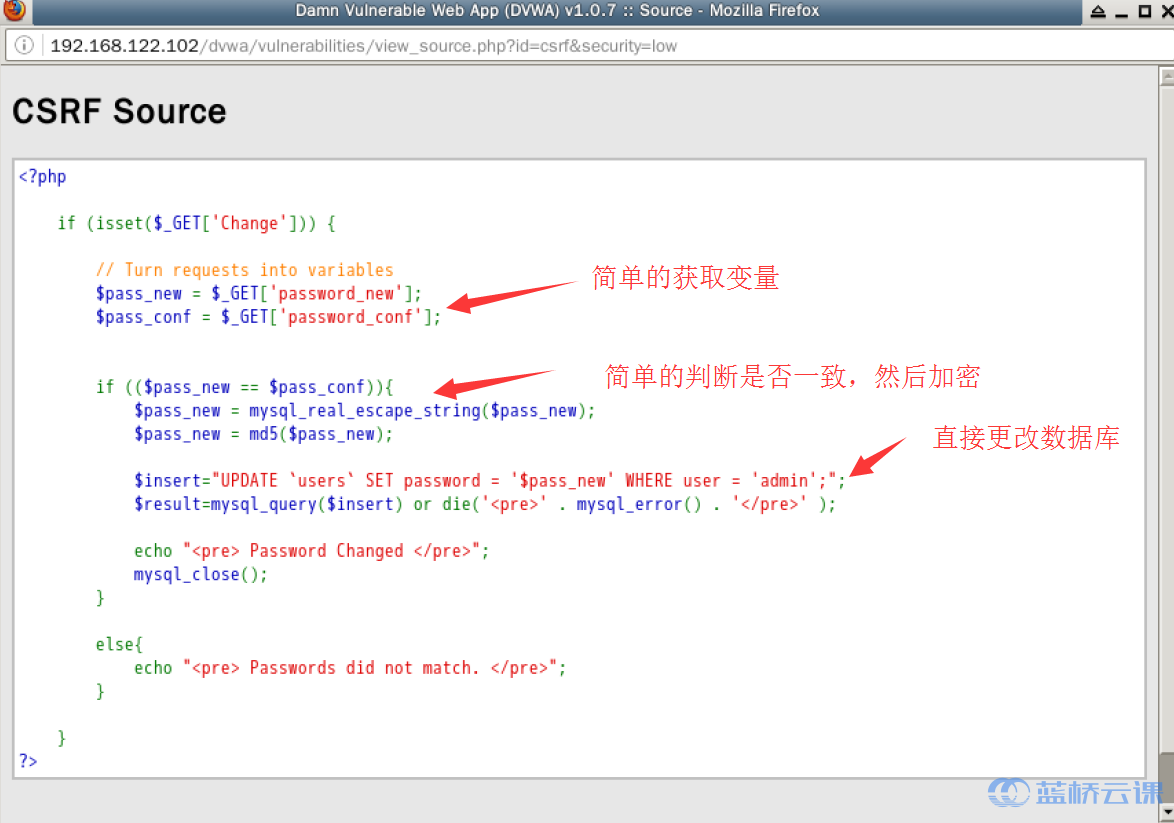1174x823 pixels.
Task: Click the mysql_real_escape_string line
Action: coord(365,410)
